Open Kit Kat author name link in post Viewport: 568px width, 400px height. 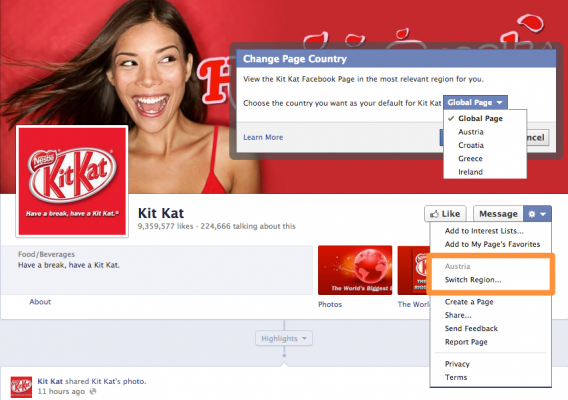pyautogui.click(x=50, y=381)
